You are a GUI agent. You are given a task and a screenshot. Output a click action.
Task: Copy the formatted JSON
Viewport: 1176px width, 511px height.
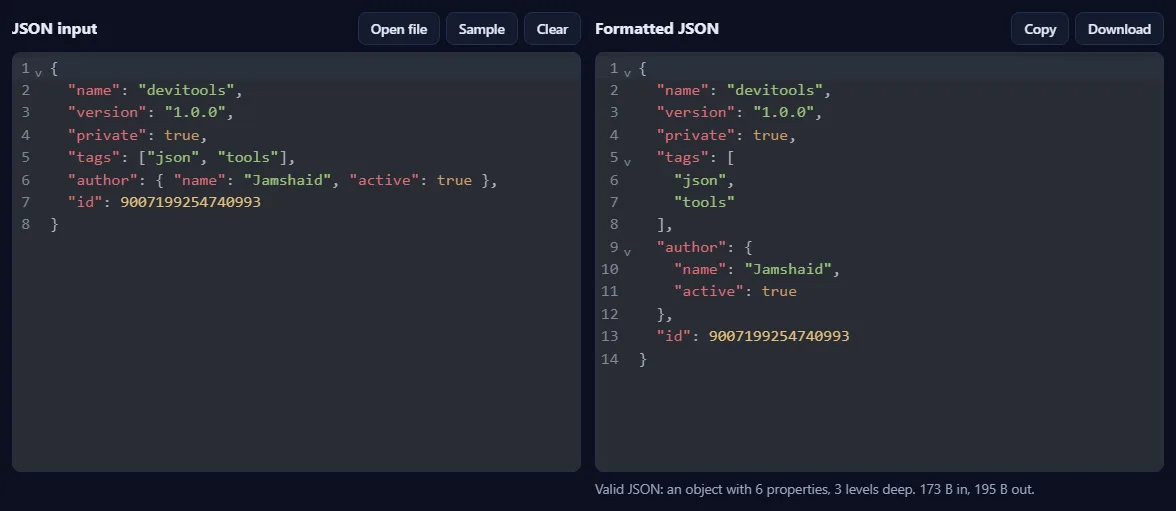click(x=1040, y=29)
